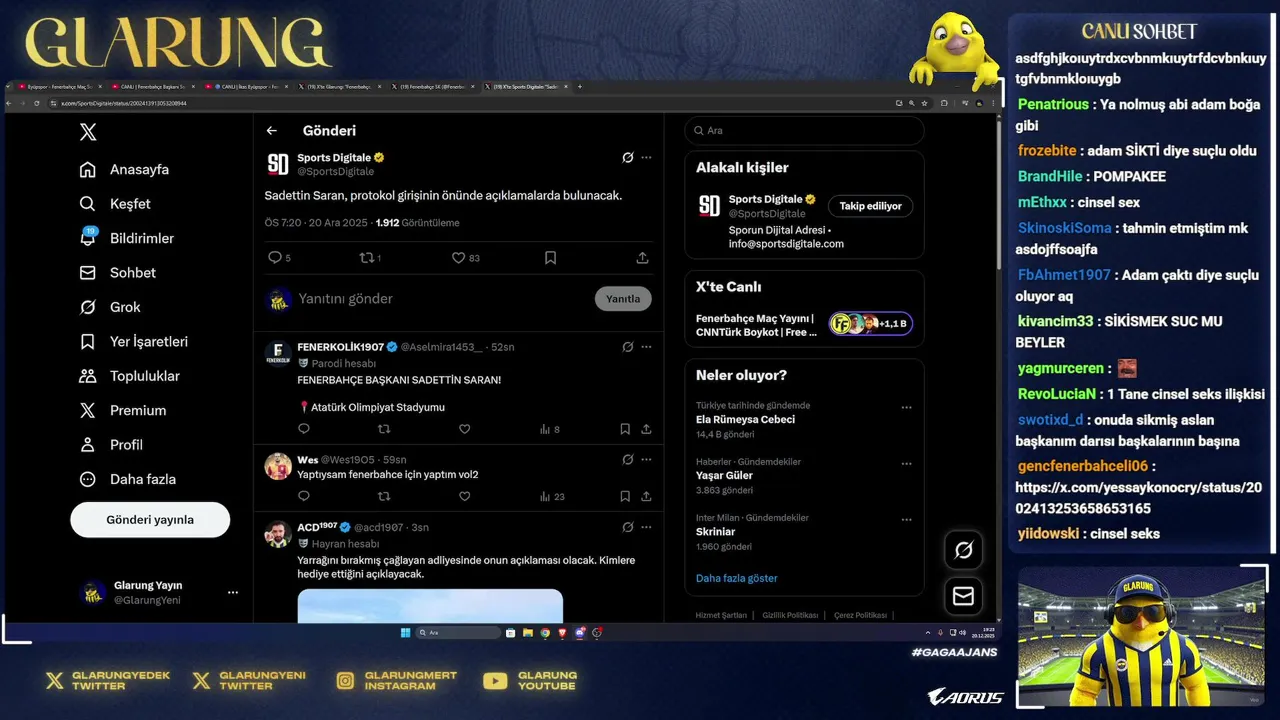
Task: Open Profil in the sidebar
Action: [x=111, y=445]
